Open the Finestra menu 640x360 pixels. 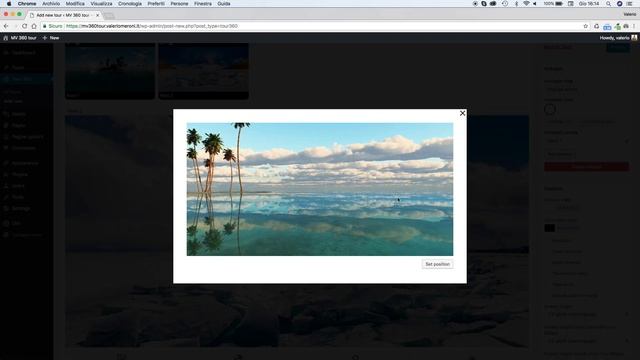203,3
